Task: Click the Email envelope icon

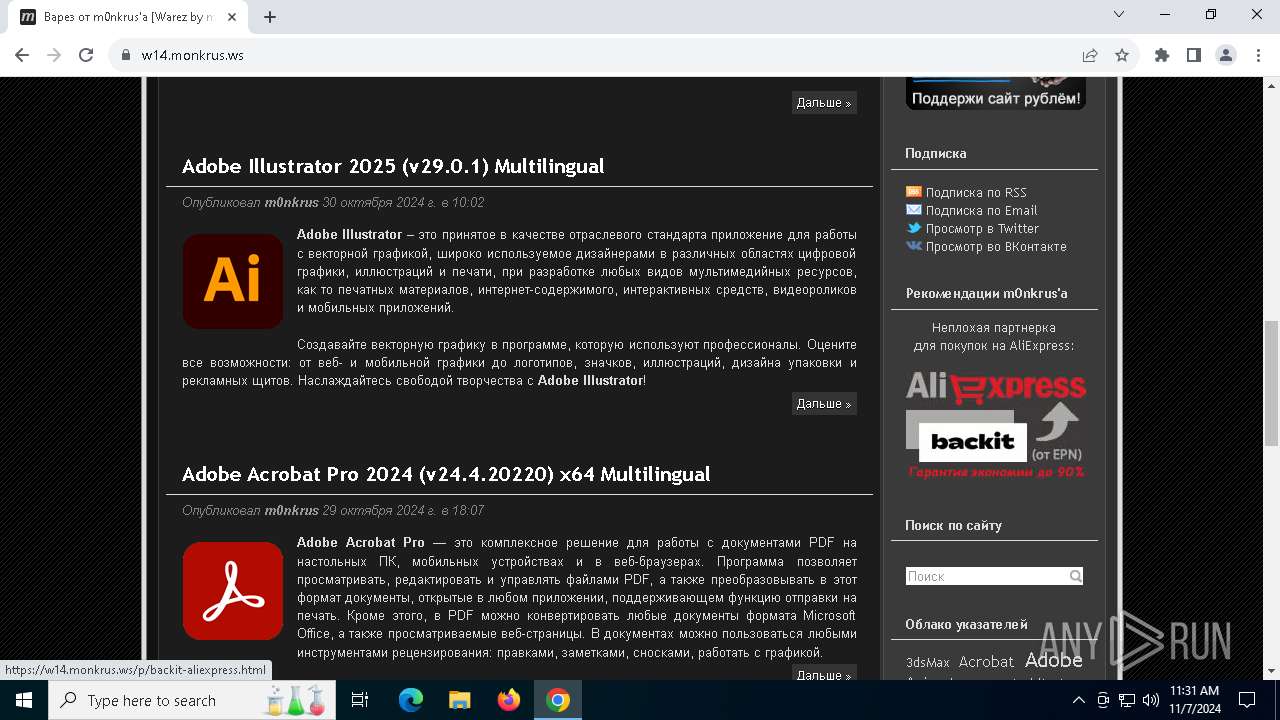Action: tap(913, 210)
